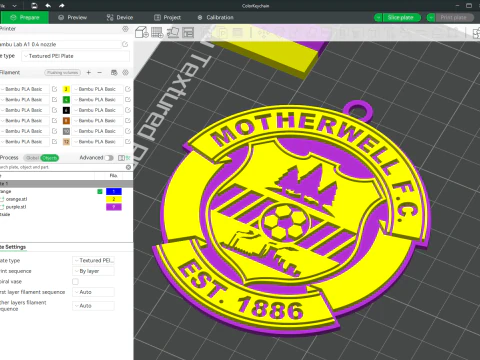
Task: Click the save project icon
Action: [34, 5]
